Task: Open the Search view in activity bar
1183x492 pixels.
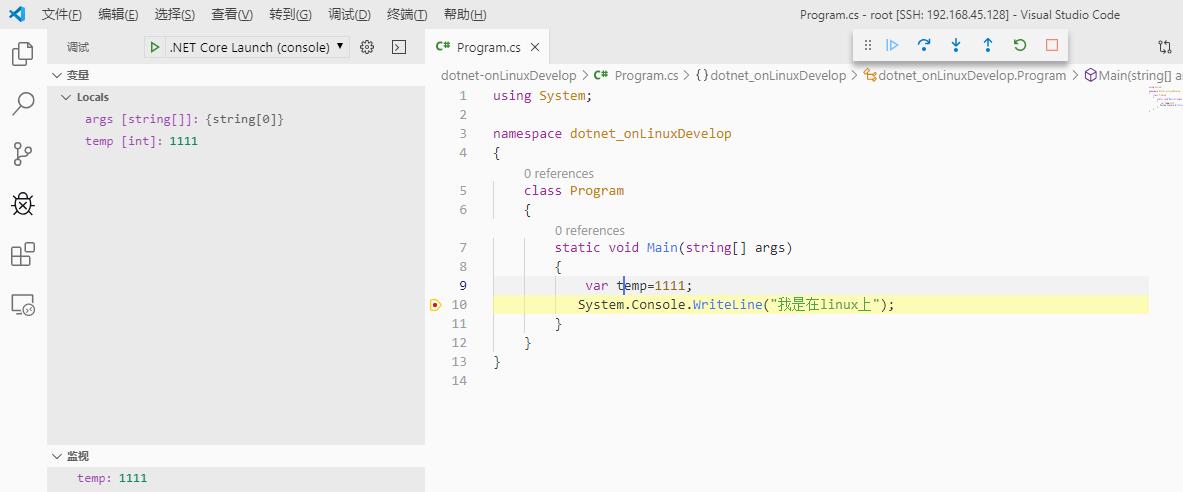Action: pyautogui.click(x=22, y=104)
